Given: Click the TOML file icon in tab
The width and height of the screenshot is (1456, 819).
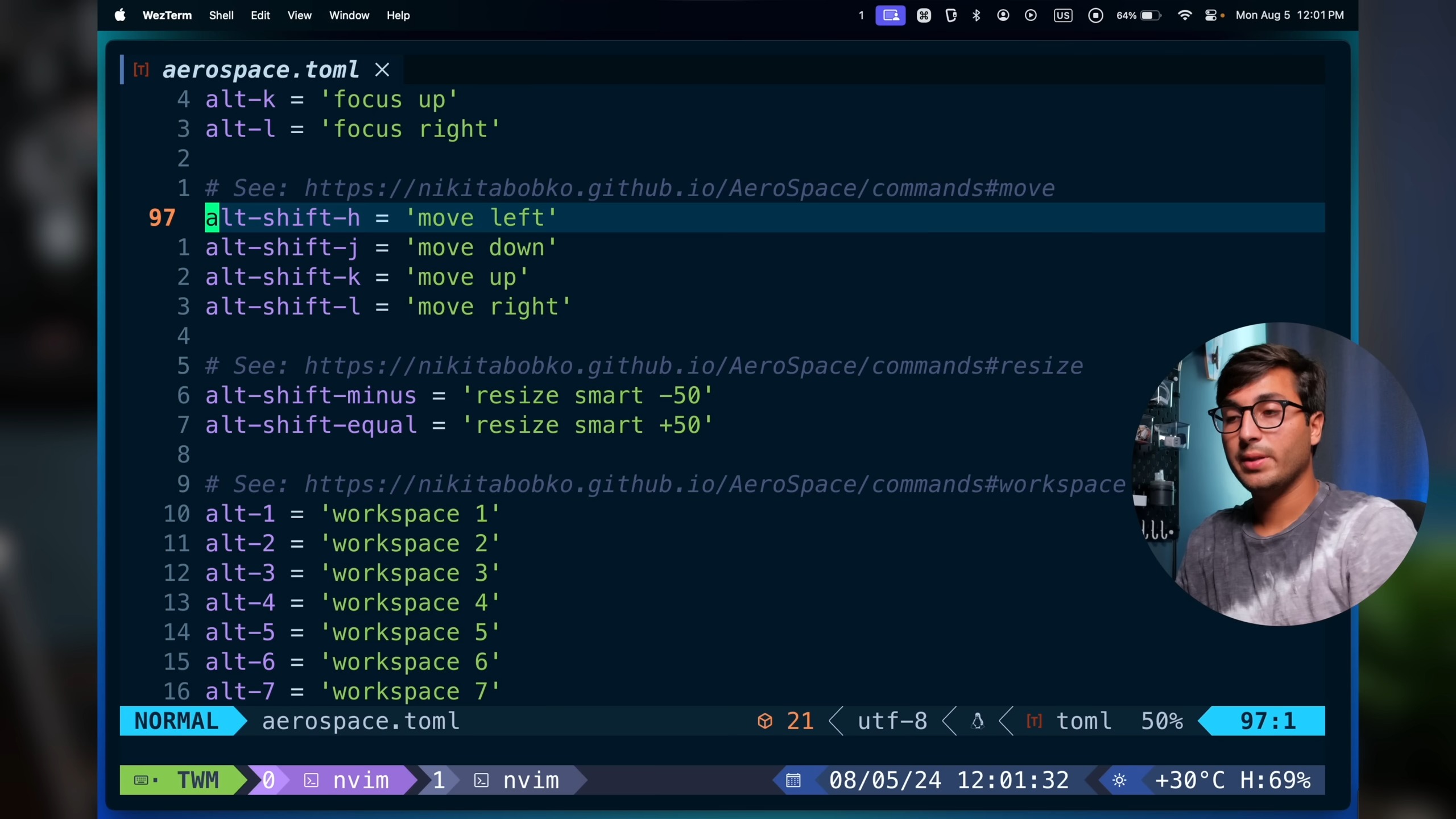Looking at the screenshot, I should [x=141, y=70].
